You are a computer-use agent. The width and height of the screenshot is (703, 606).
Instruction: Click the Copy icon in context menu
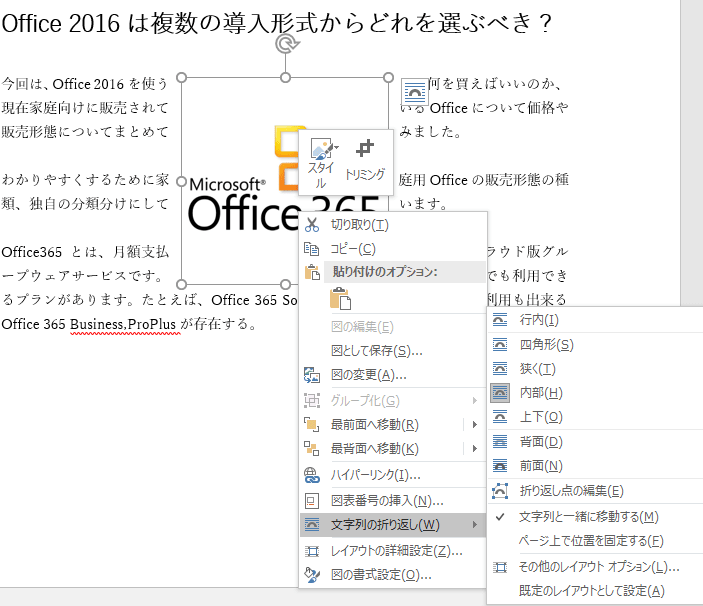point(312,249)
